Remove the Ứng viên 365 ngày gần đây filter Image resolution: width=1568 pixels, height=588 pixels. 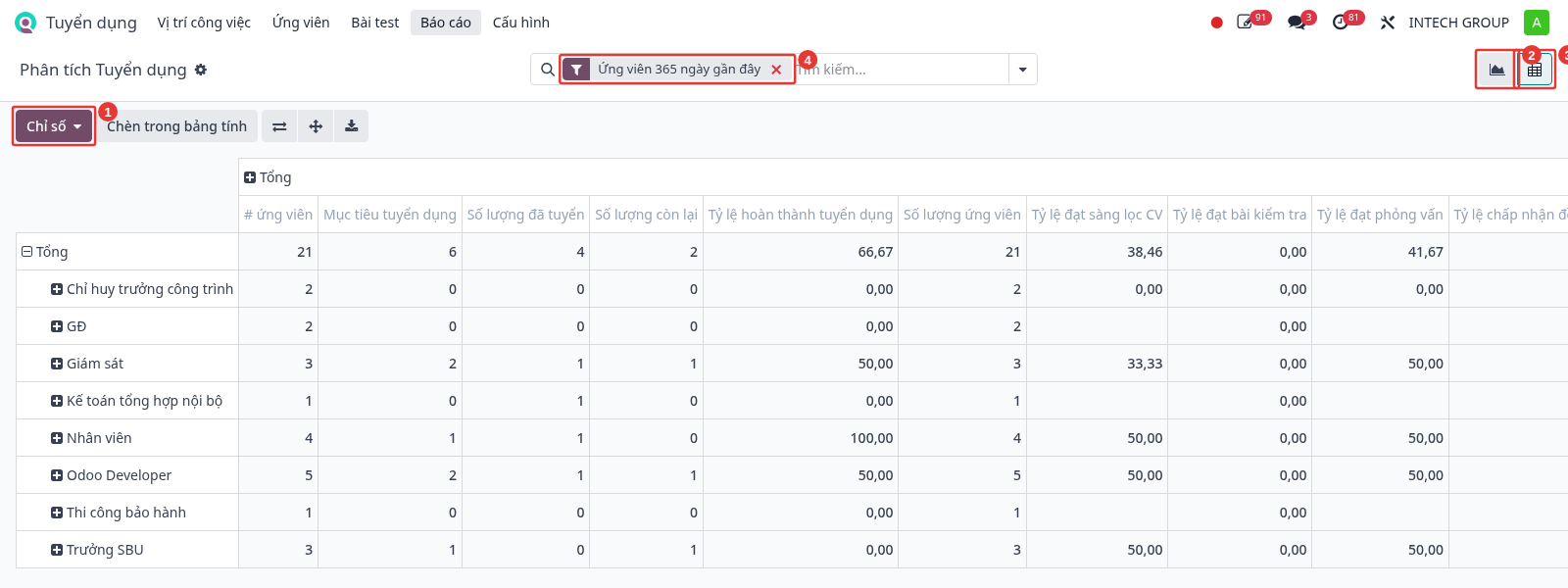click(x=776, y=70)
